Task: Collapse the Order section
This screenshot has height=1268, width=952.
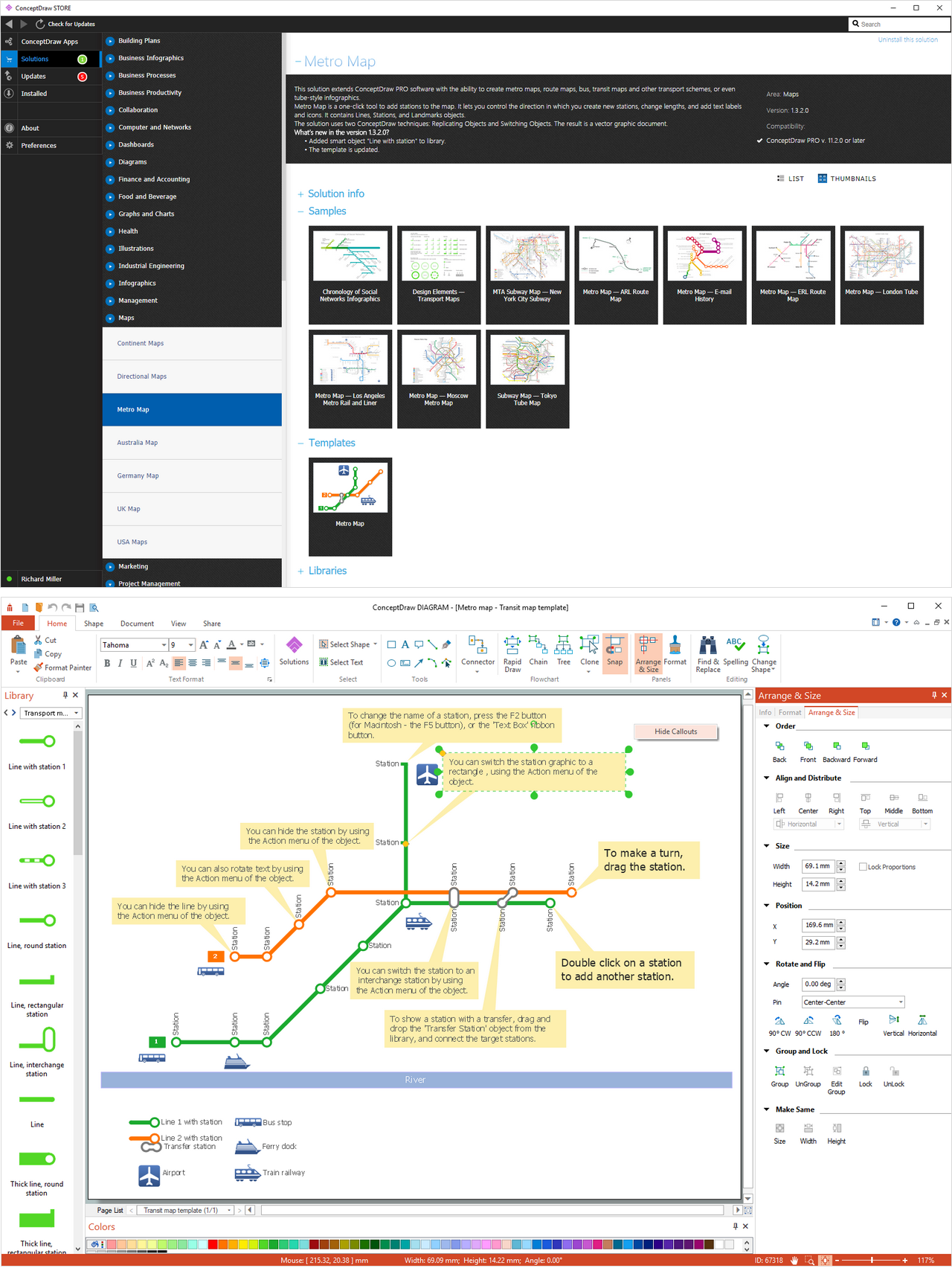Action: tap(767, 726)
